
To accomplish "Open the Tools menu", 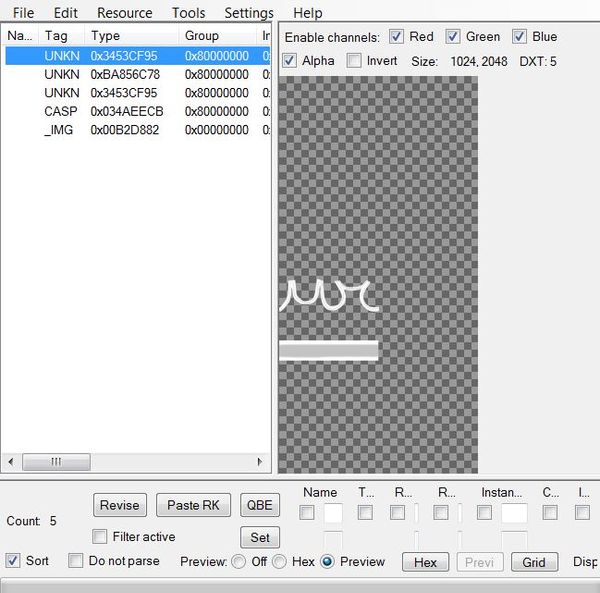I will point(188,13).
